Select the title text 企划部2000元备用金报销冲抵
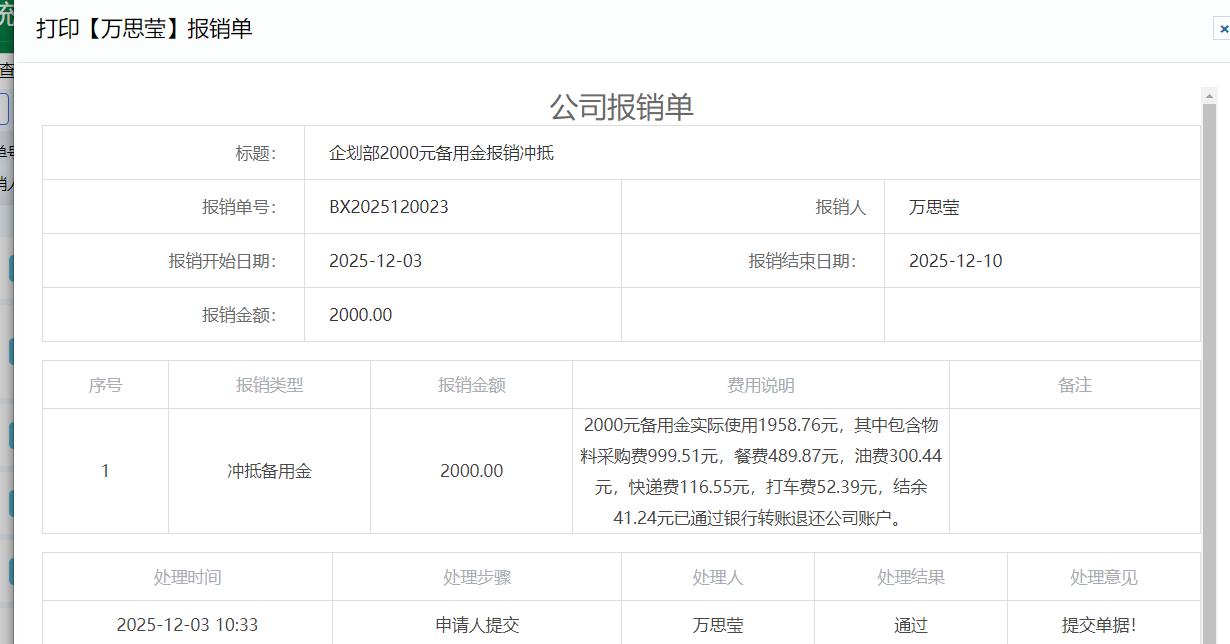This screenshot has height=644, width=1230. [441, 153]
